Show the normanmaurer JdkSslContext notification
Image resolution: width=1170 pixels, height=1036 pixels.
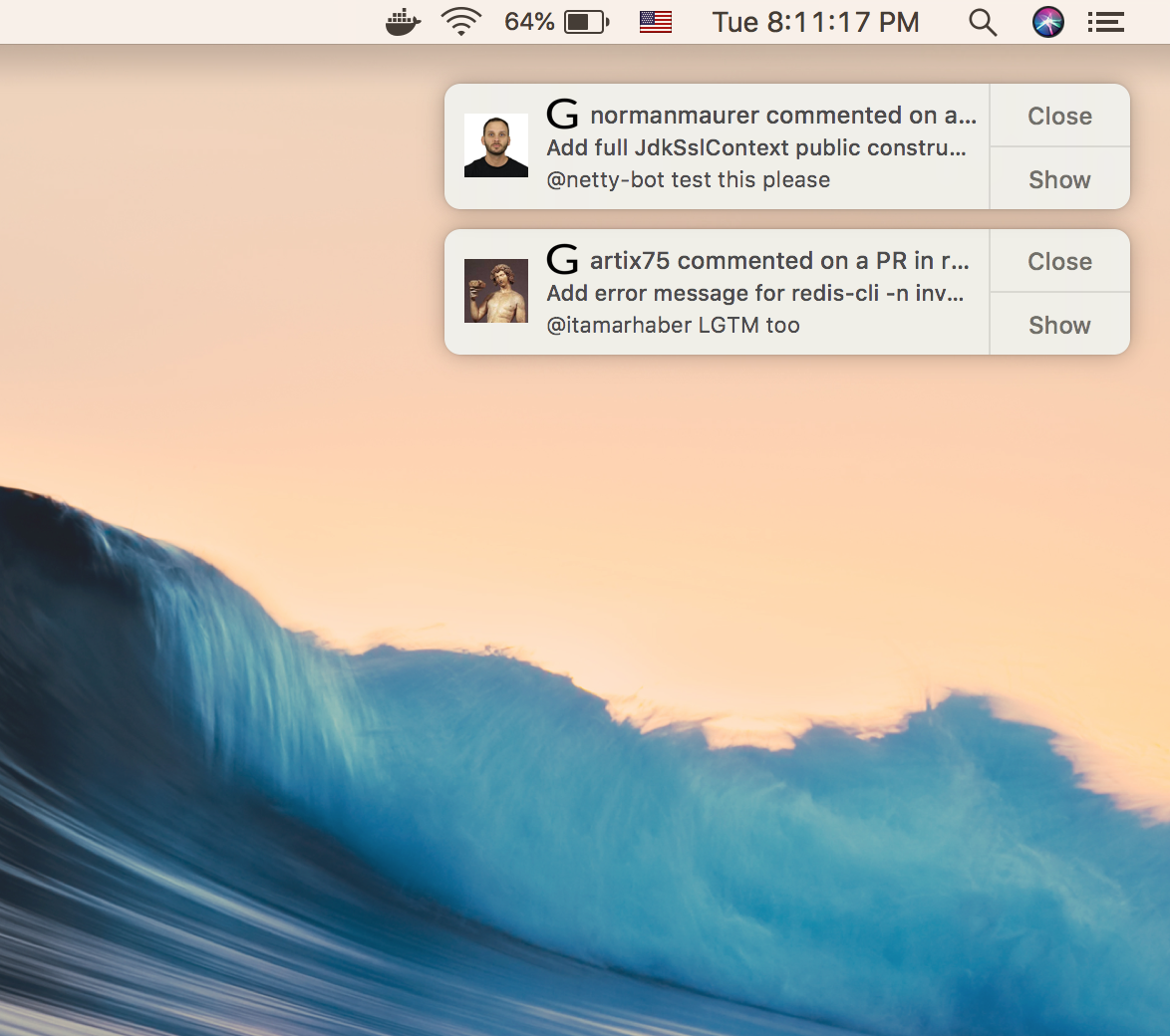coord(1058,179)
